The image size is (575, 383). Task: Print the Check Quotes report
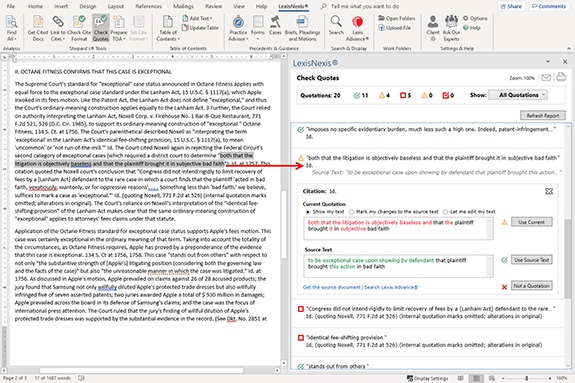(561, 77)
